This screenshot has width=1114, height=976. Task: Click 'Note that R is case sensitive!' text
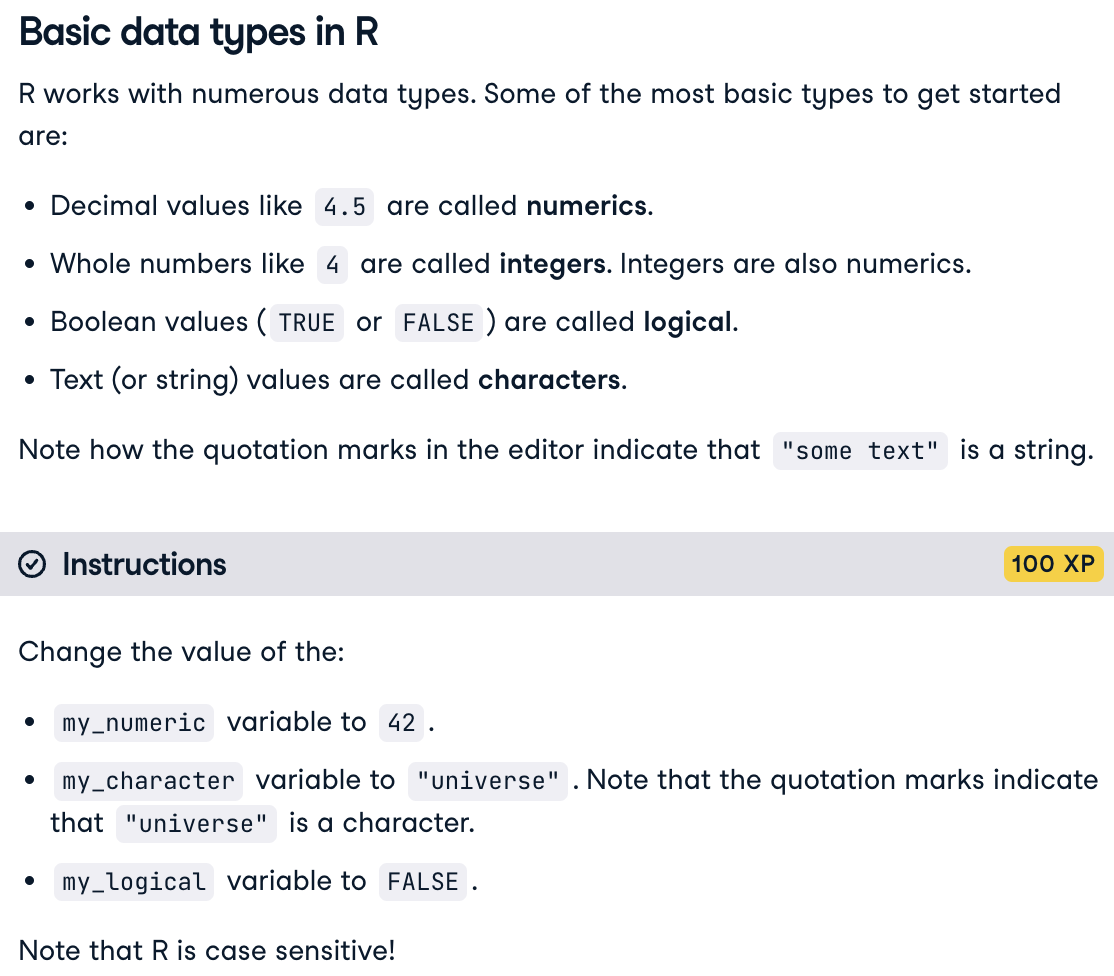pos(207,950)
